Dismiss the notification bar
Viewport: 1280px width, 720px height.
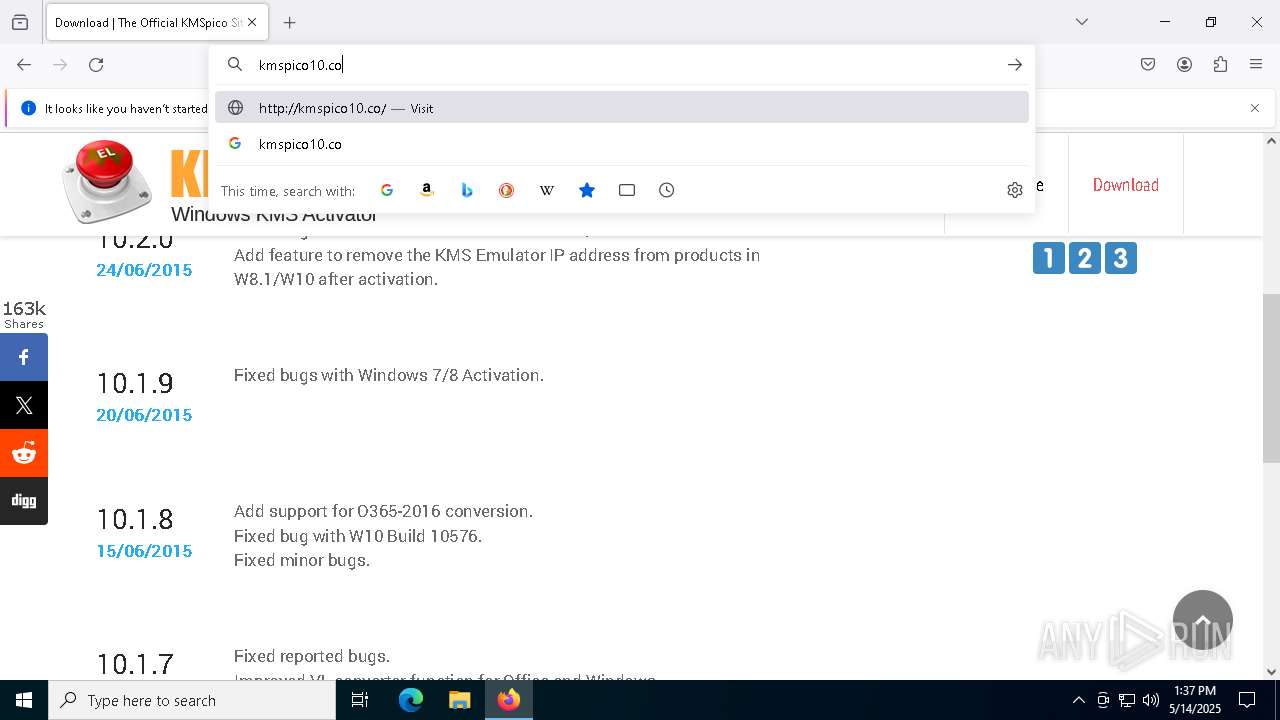pos(1255,108)
